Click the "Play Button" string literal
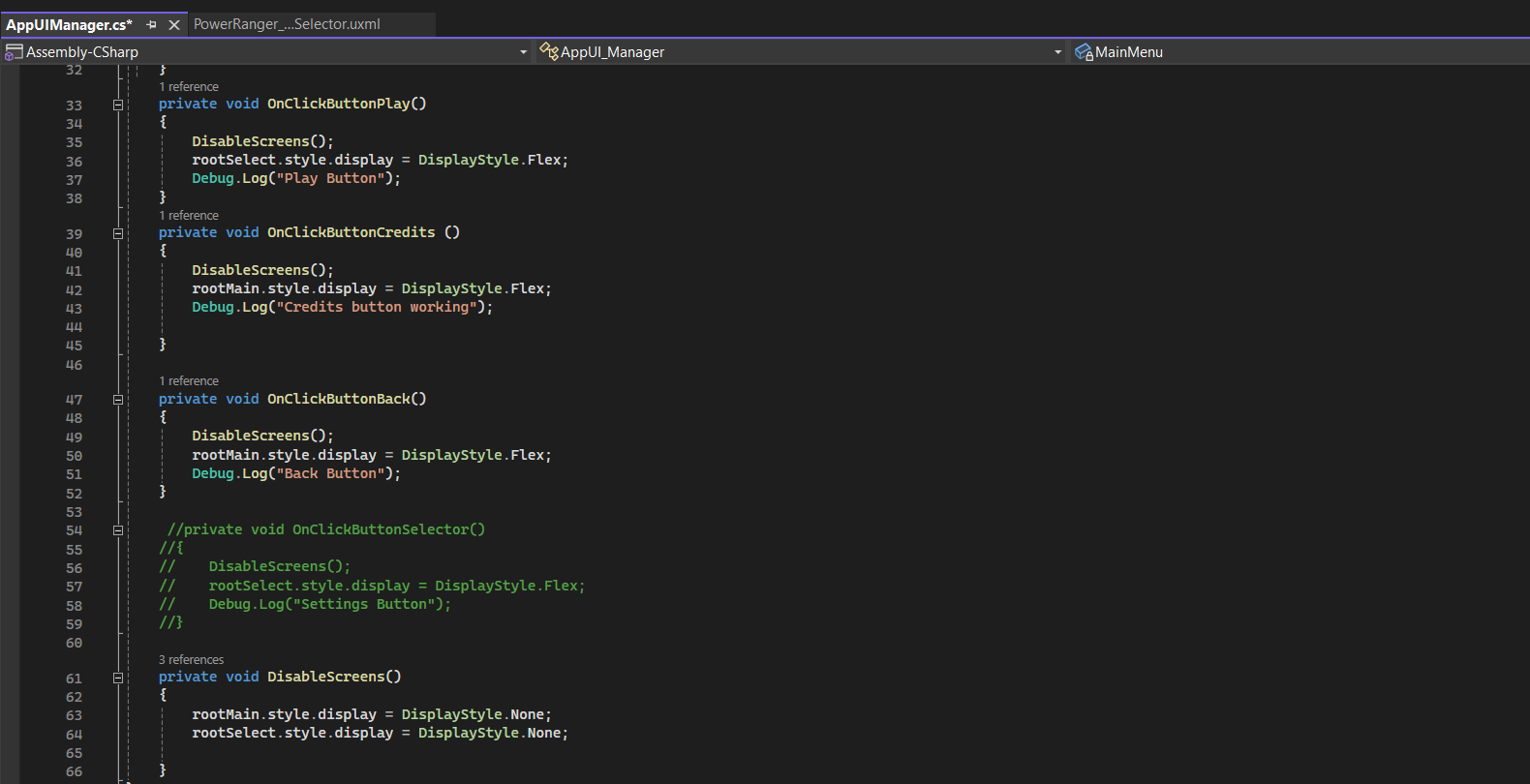 click(x=330, y=178)
